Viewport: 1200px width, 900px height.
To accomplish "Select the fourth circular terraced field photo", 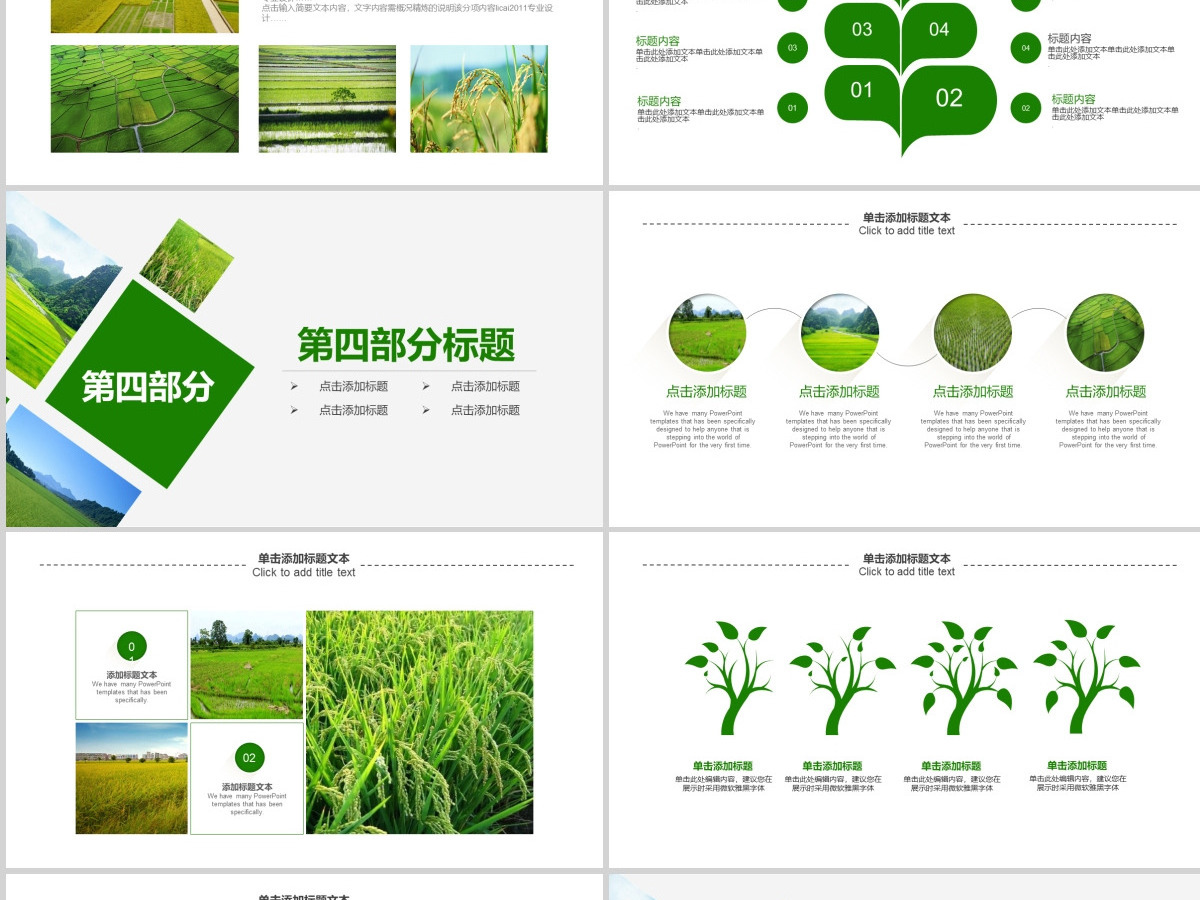I will [1105, 333].
